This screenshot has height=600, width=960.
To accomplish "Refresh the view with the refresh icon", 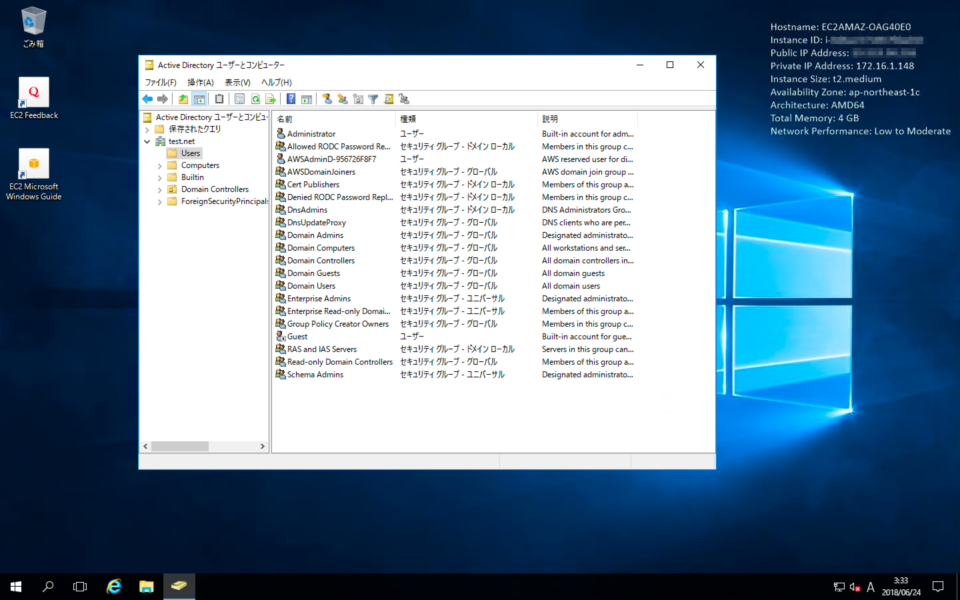I will click(255, 99).
